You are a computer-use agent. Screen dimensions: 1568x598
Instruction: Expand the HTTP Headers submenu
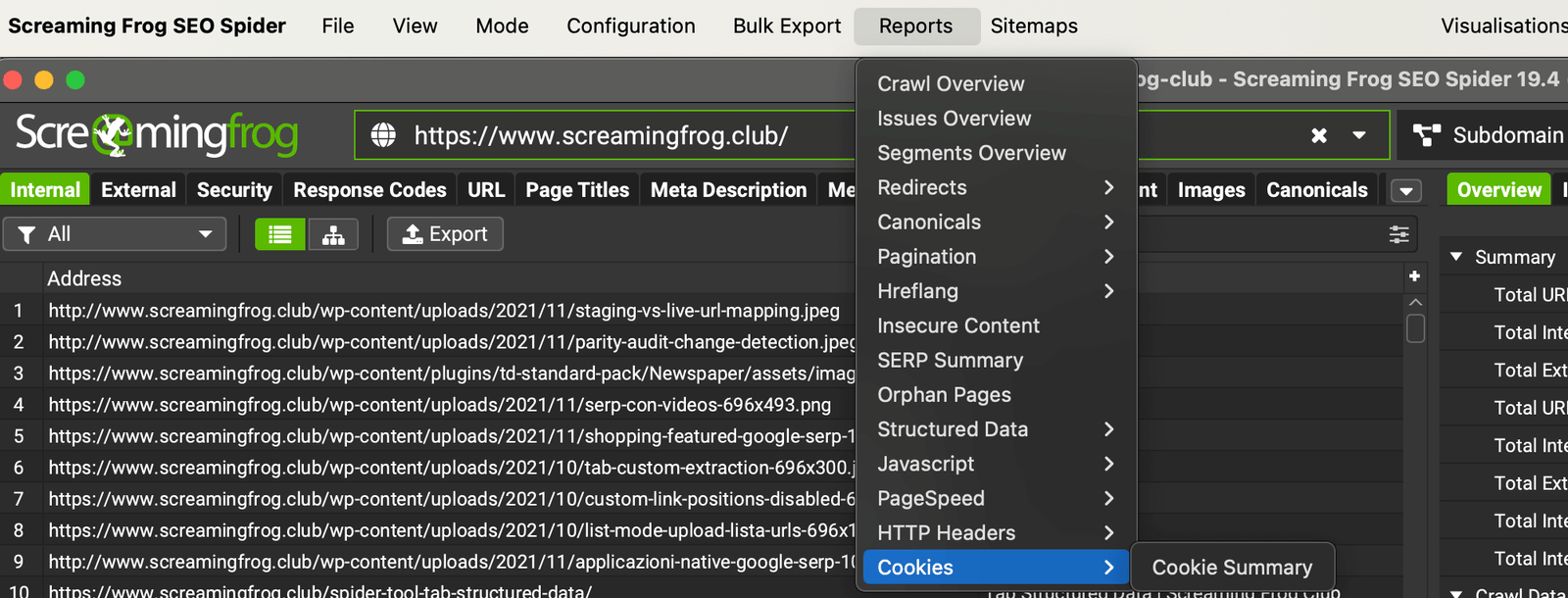(x=997, y=533)
